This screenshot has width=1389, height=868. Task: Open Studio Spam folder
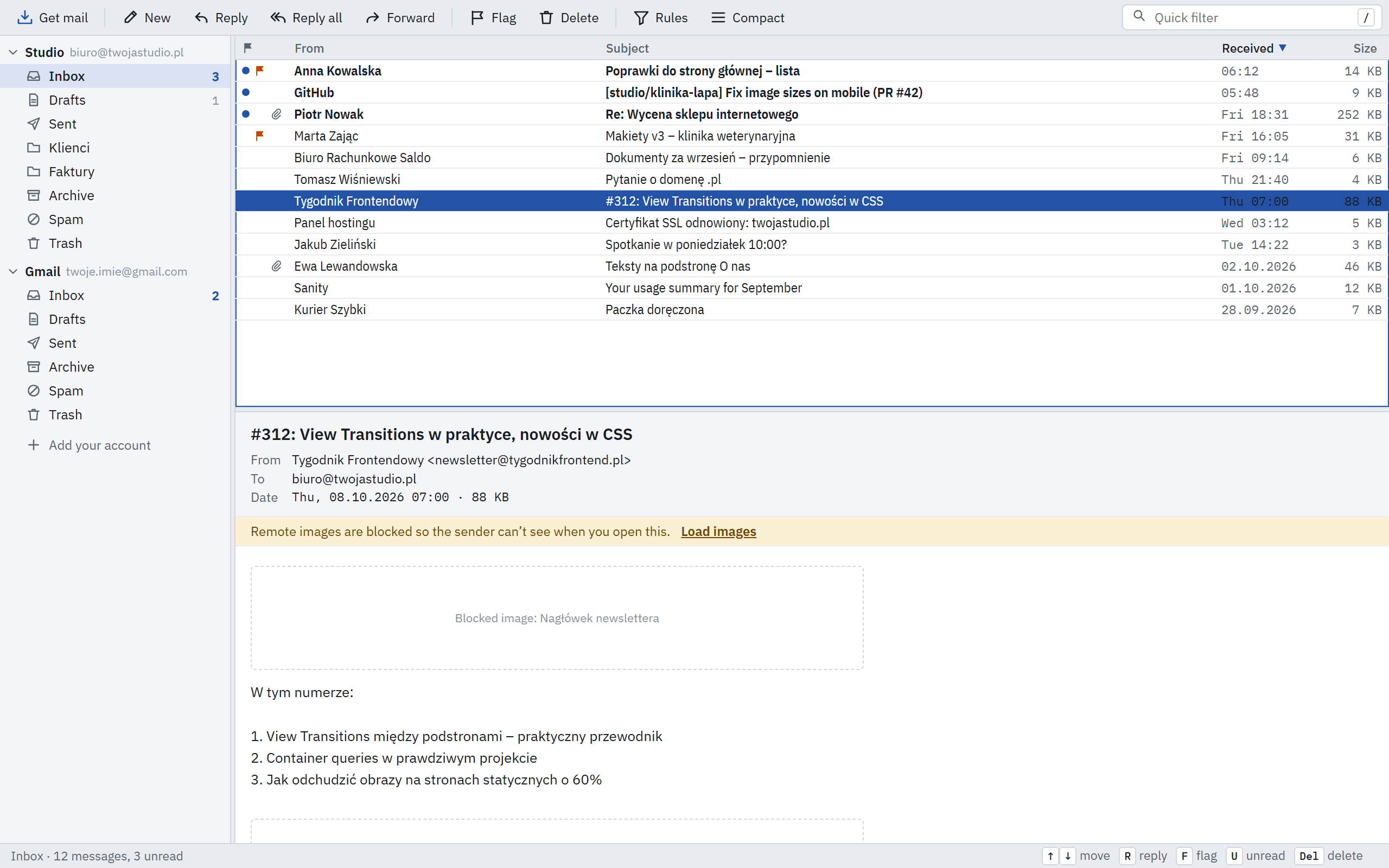click(x=115, y=219)
